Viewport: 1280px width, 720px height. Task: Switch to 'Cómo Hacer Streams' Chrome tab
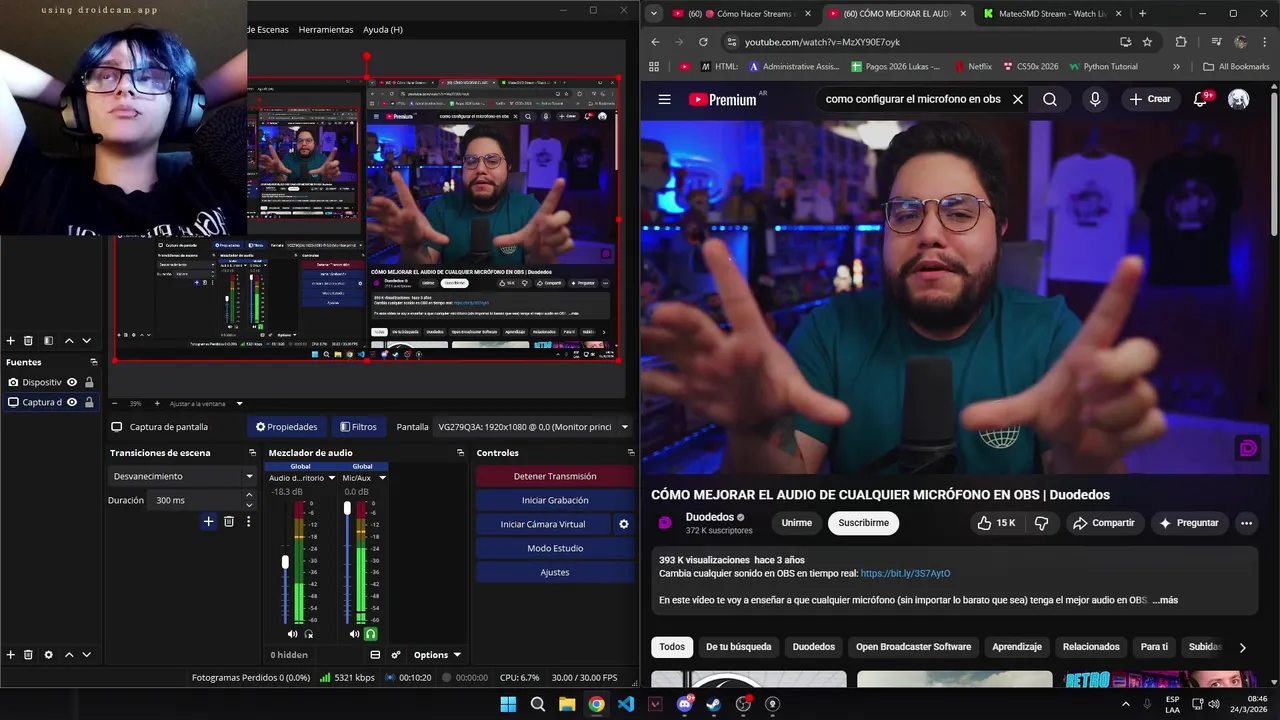tap(744, 14)
